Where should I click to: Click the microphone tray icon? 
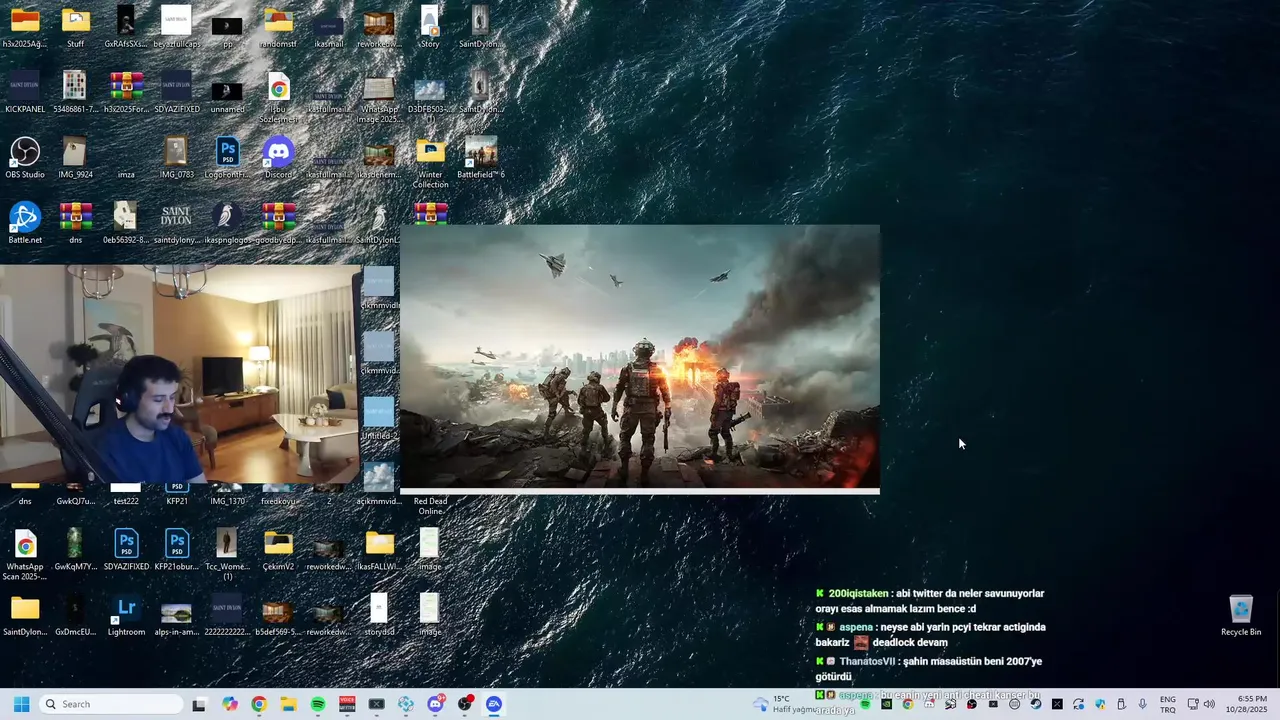(1143, 704)
